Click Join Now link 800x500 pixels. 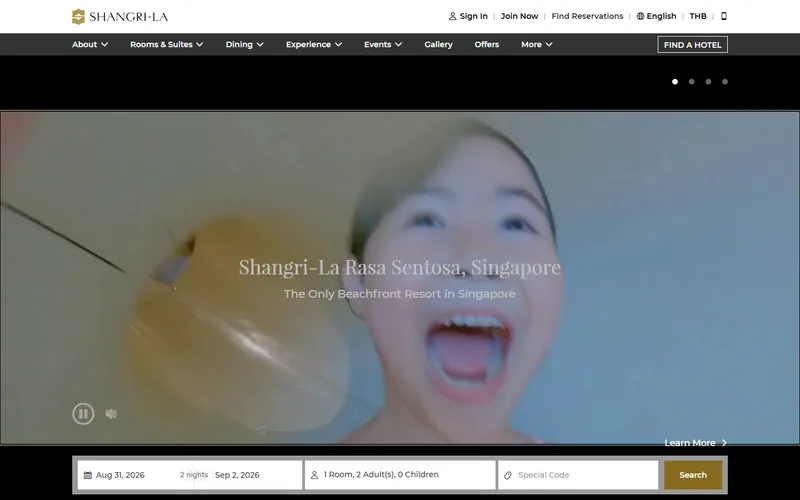(x=519, y=16)
